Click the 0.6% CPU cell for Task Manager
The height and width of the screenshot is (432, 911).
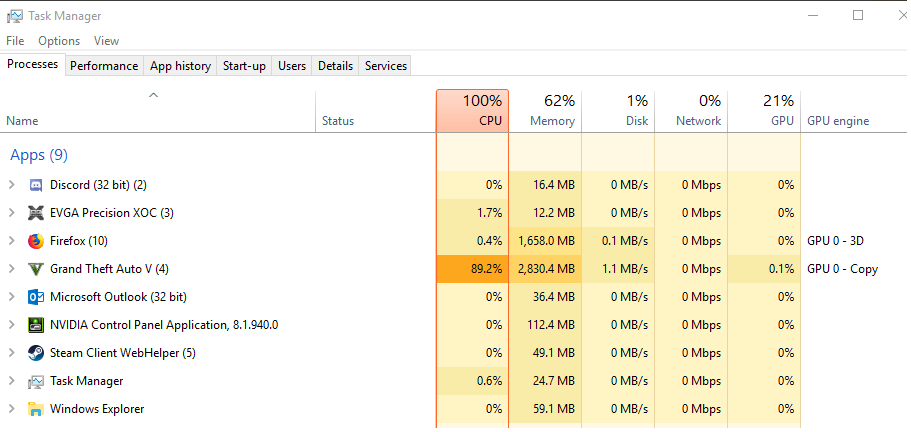click(x=472, y=381)
